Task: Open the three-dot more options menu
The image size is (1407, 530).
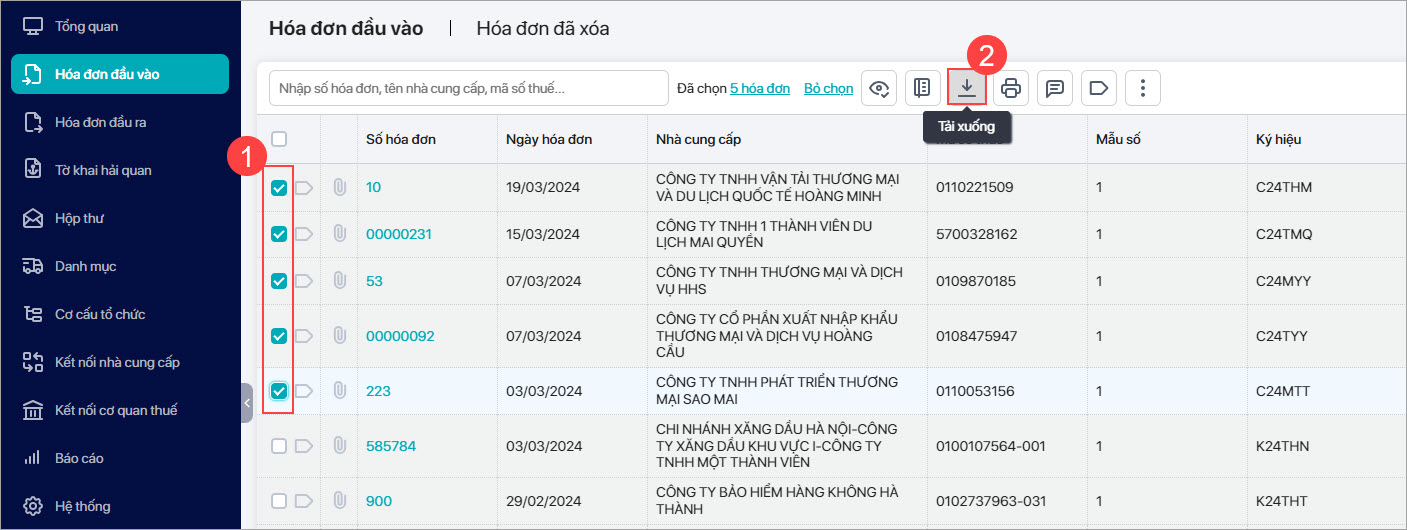Action: pos(1142,88)
